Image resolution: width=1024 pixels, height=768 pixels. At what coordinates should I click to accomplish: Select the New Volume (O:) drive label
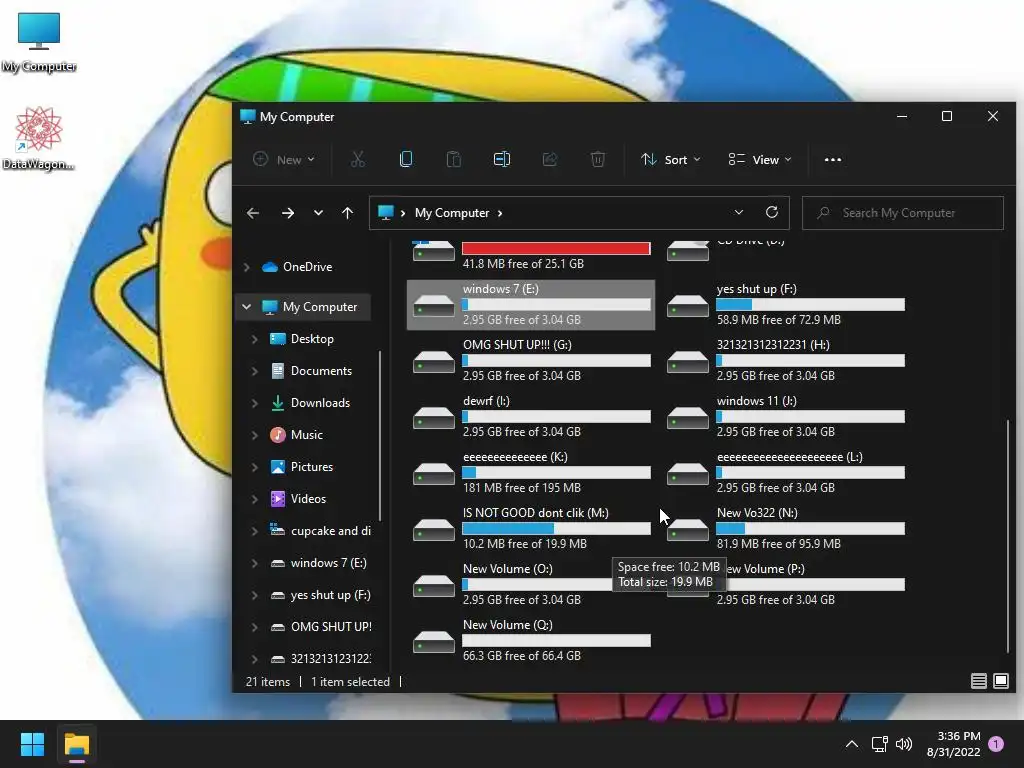click(x=507, y=569)
